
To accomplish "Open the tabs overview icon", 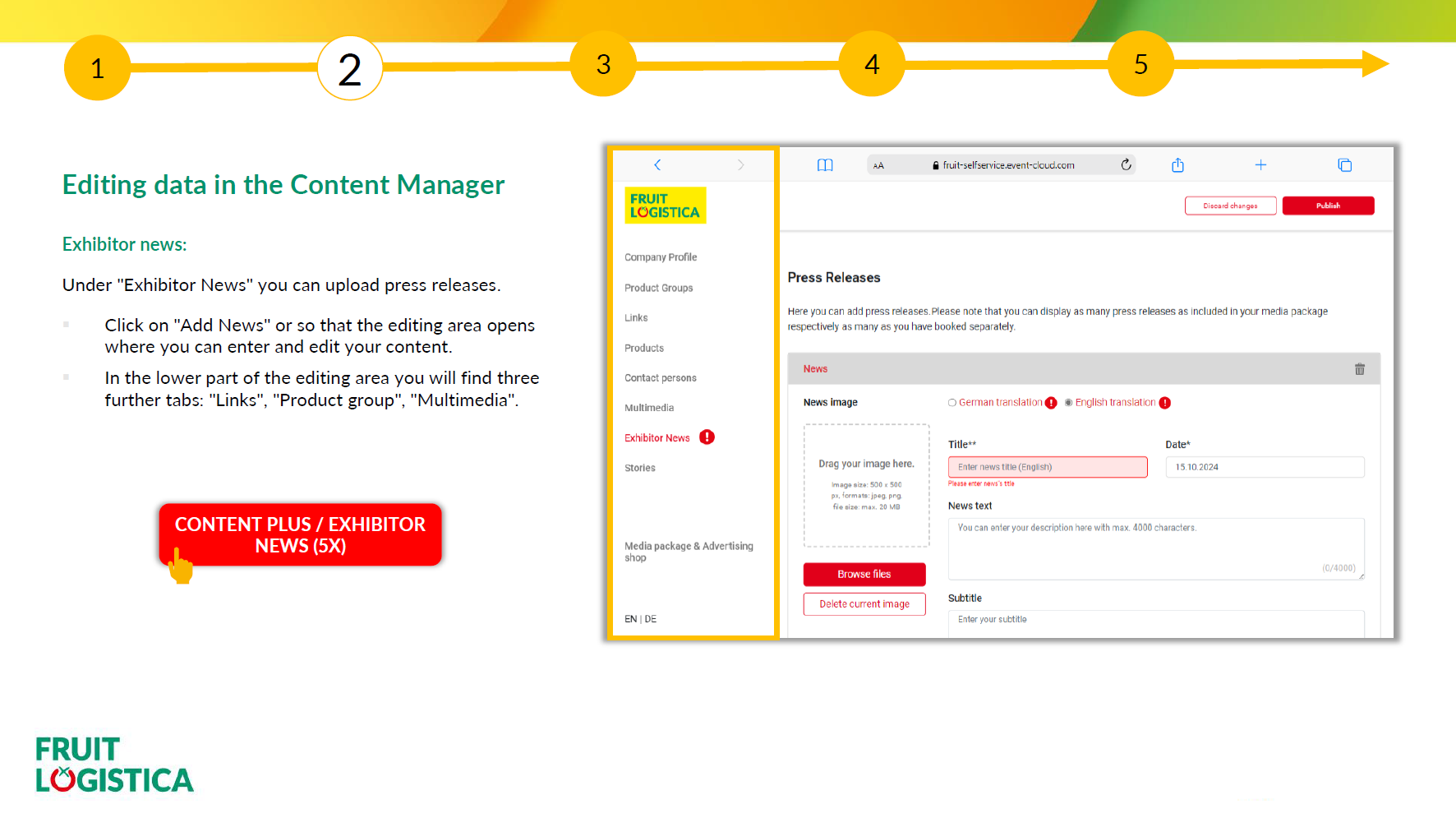I will click(1344, 165).
